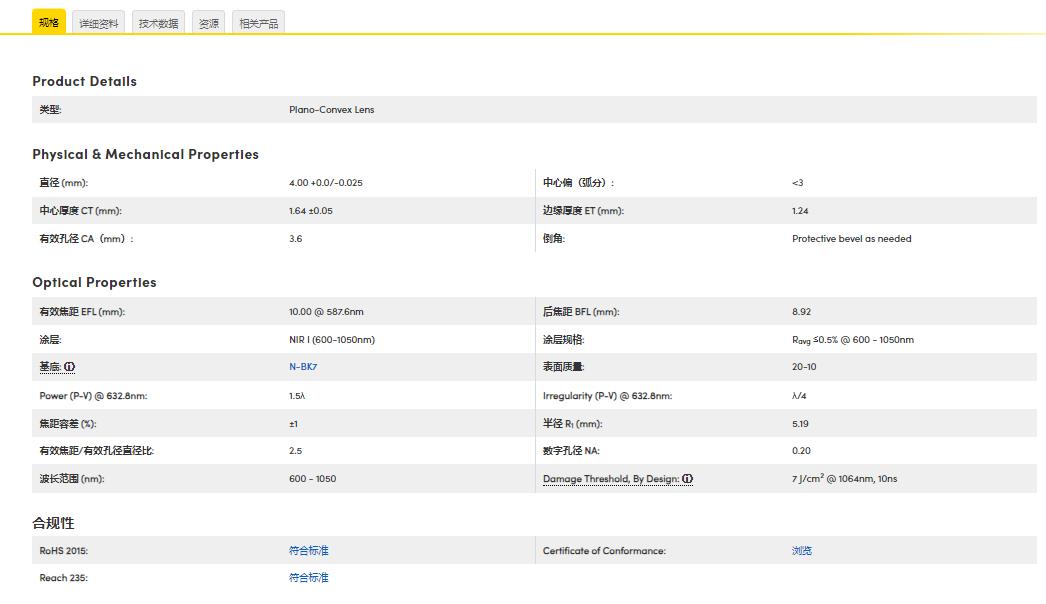Screen dimensions: 1046x604
Task: Switch to the 详细资料 tab
Action: click(x=99, y=23)
